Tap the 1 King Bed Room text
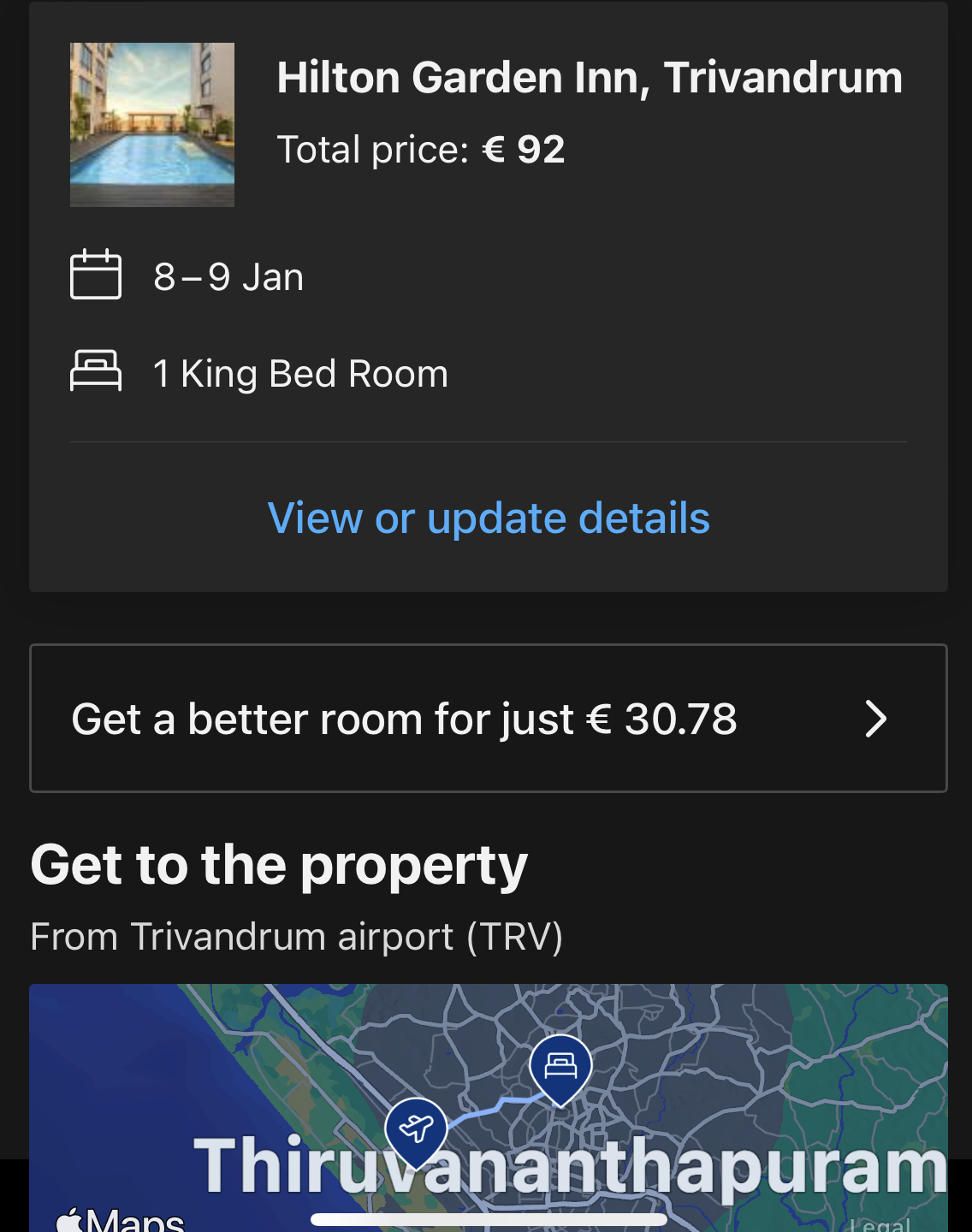972x1232 pixels. click(300, 374)
